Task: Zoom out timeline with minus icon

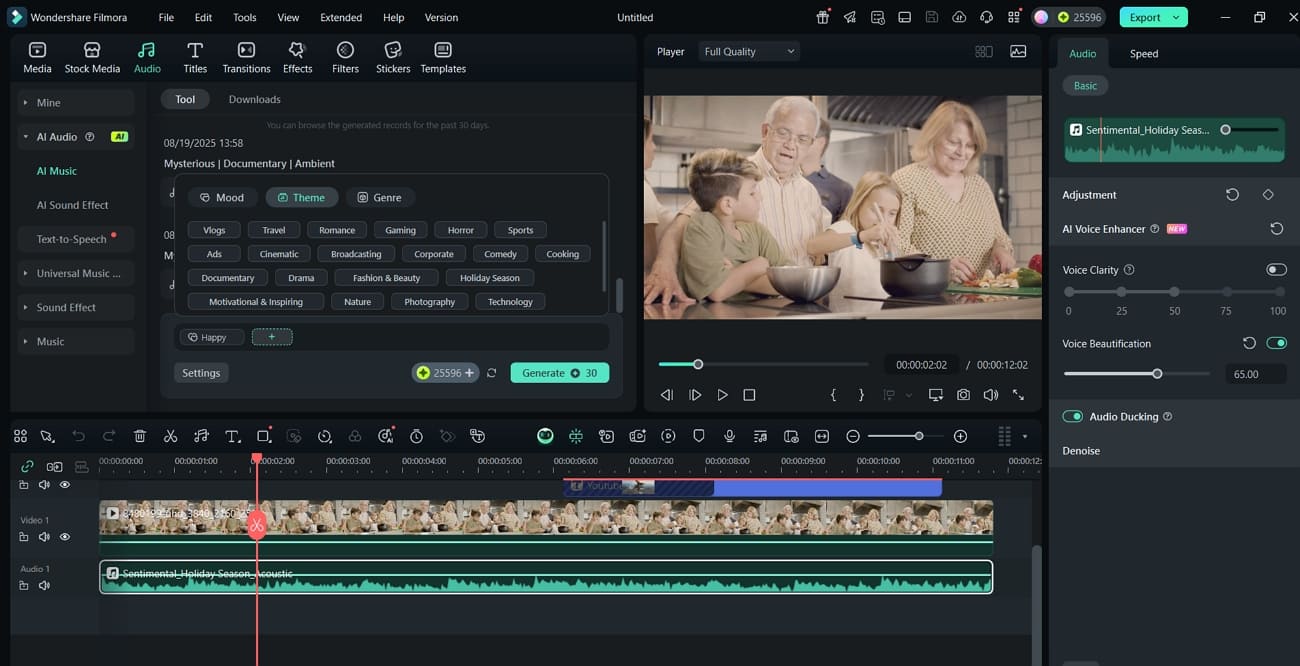Action: click(853, 436)
